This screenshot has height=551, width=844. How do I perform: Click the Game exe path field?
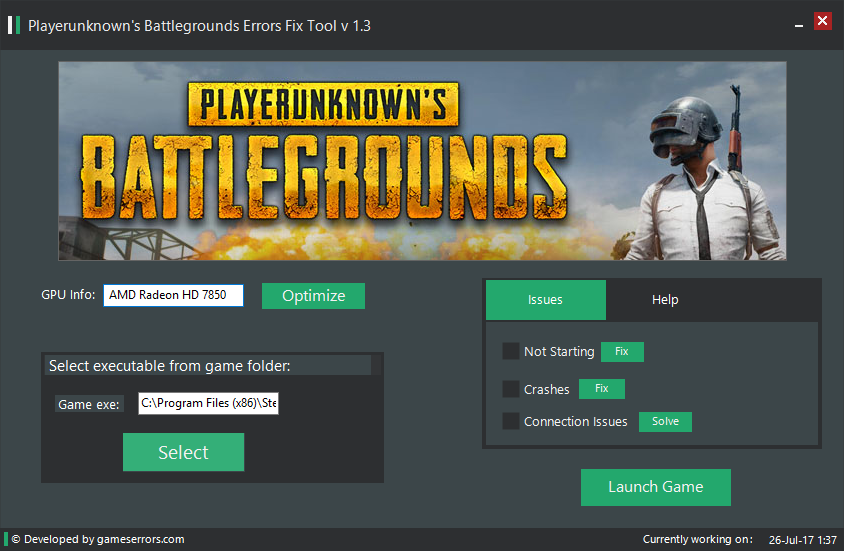pos(208,403)
